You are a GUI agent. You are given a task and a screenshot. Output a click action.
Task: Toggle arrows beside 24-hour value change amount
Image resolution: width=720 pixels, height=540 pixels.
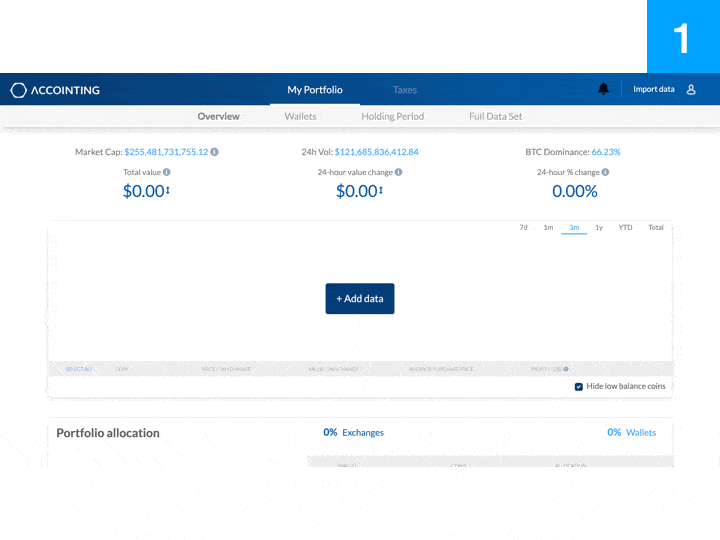click(x=381, y=190)
